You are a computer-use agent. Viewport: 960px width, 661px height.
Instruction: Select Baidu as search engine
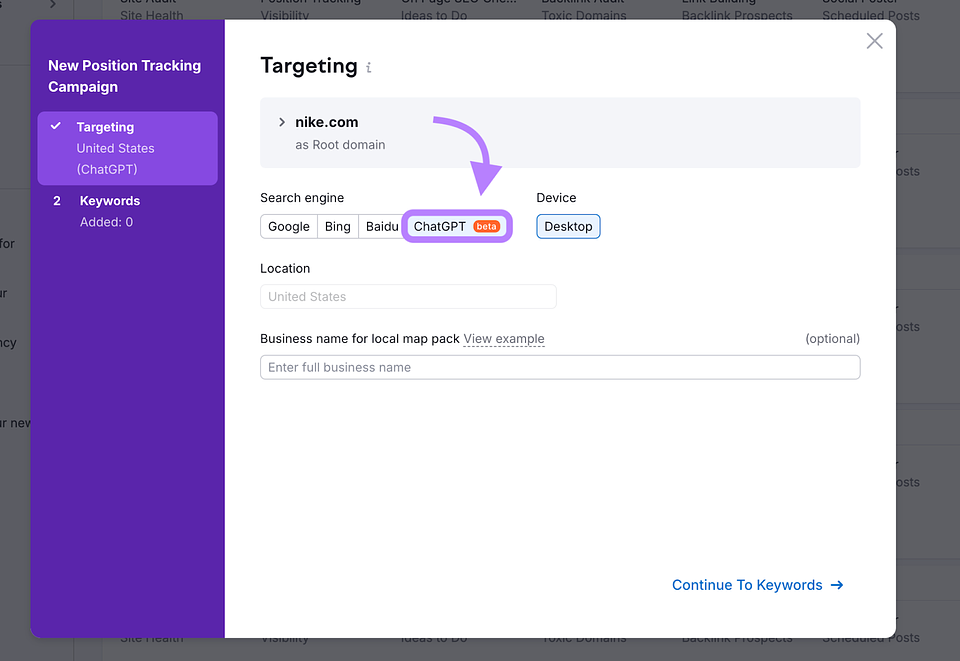[x=381, y=226]
